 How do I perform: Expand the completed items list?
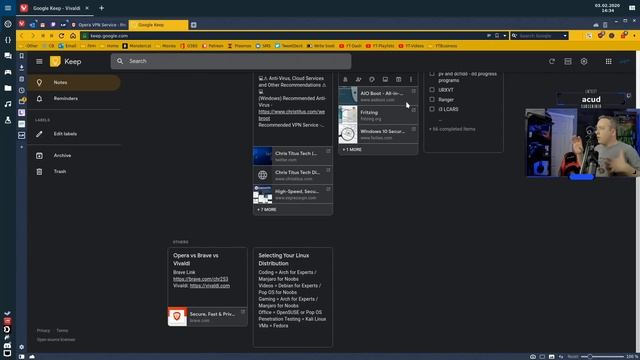tap(452, 129)
